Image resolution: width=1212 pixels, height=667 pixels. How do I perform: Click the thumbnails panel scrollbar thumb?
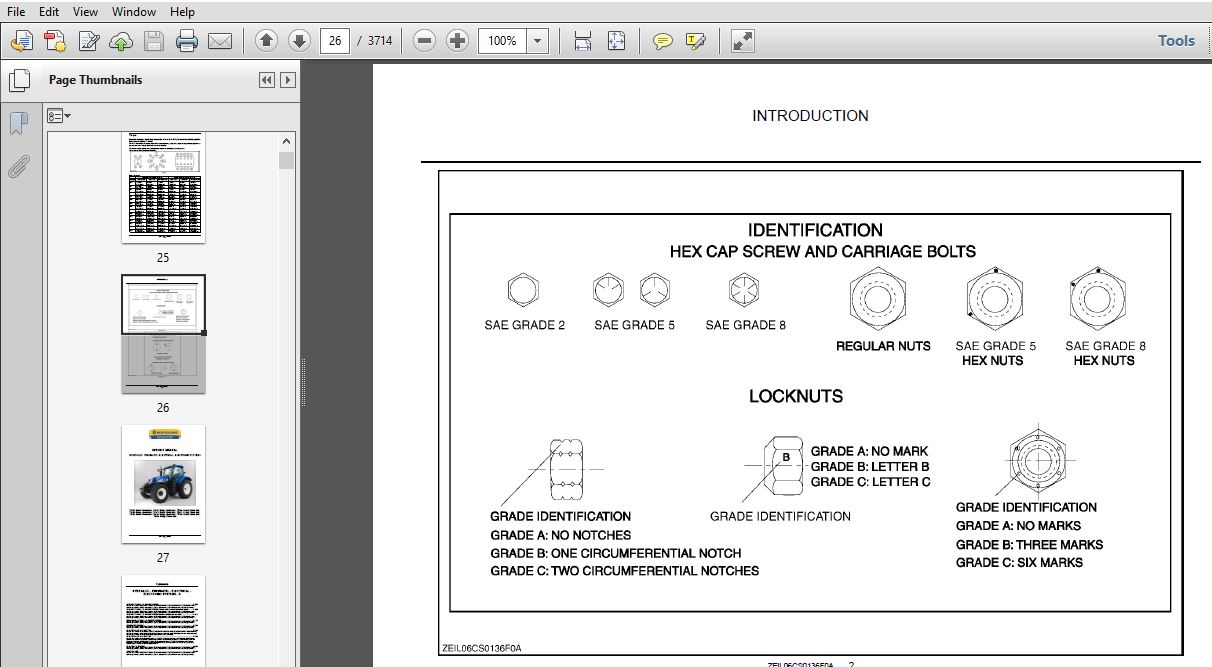pos(287,160)
